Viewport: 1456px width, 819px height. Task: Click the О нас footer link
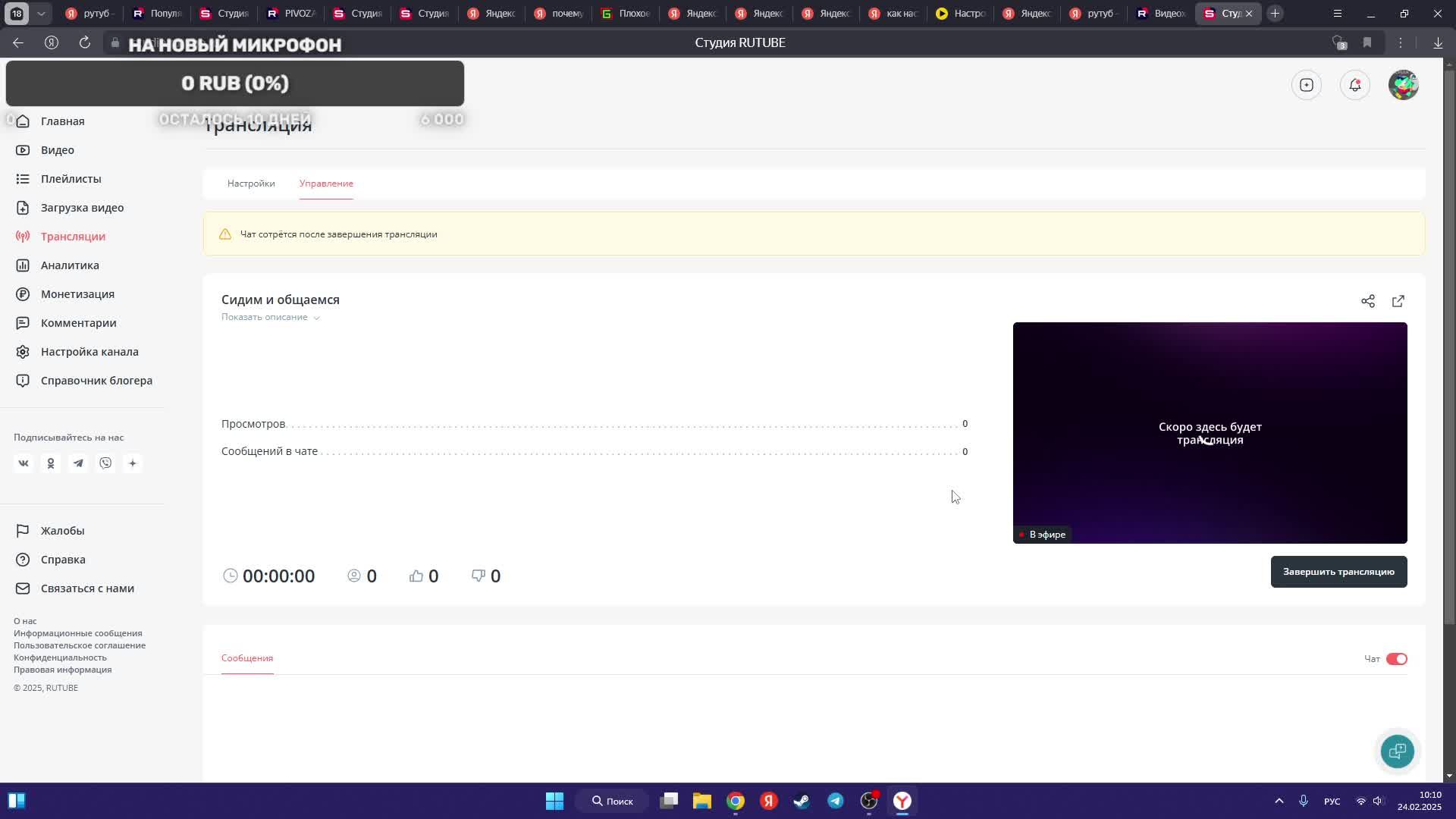25,621
